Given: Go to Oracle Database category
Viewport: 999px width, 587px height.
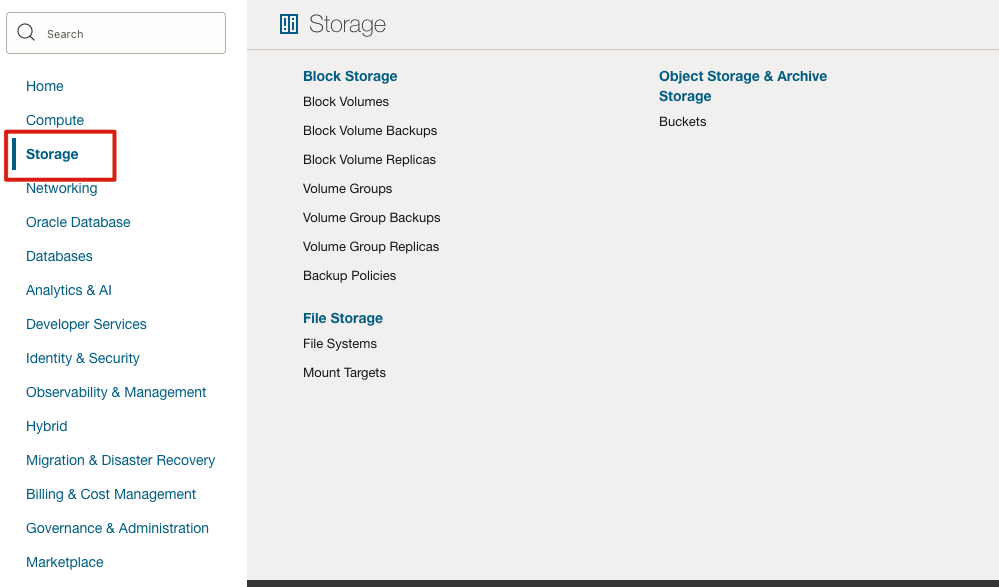Looking at the screenshot, I should pos(78,222).
